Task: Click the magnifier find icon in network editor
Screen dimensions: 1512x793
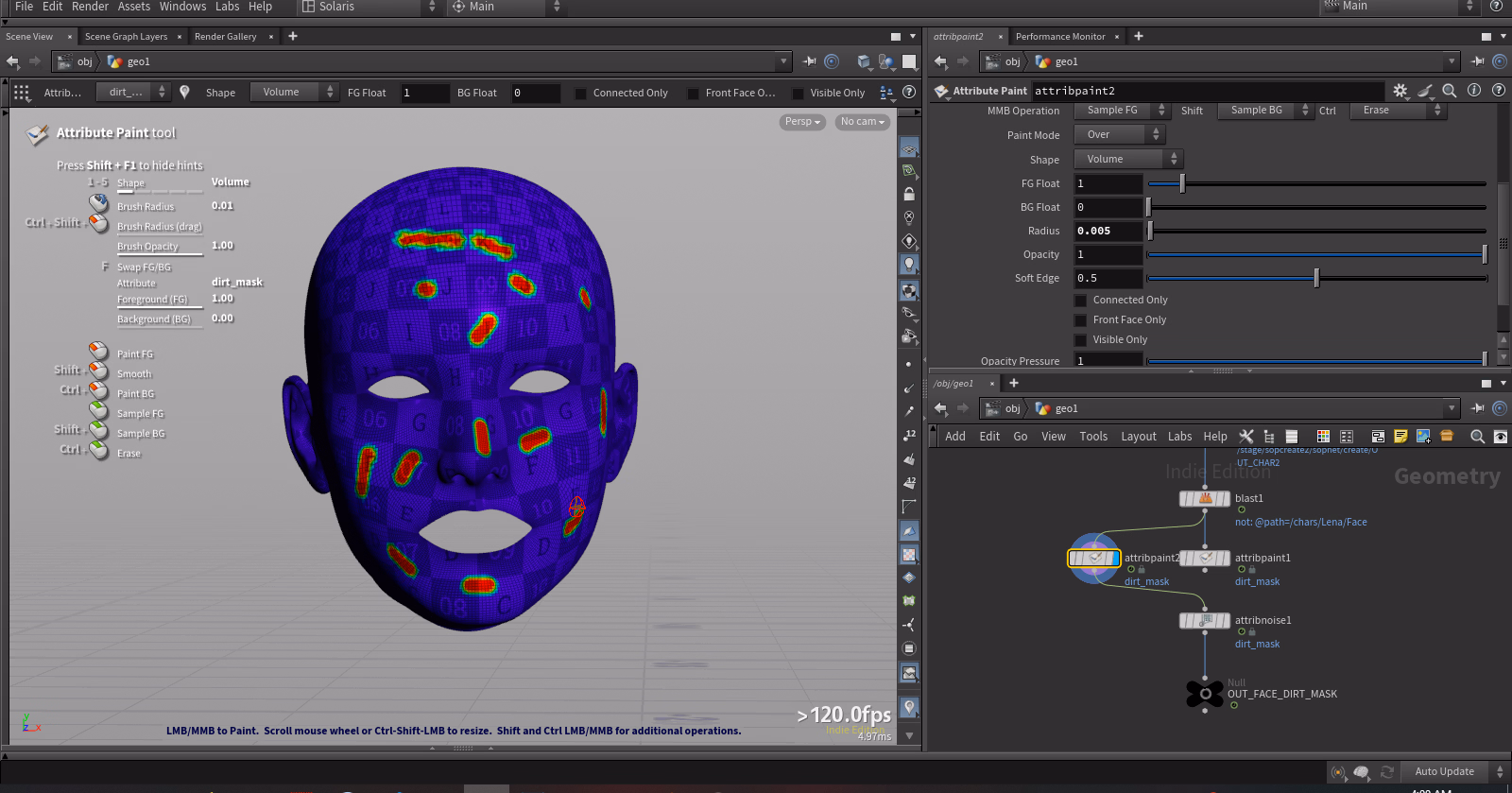Action: pos(1477,436)
